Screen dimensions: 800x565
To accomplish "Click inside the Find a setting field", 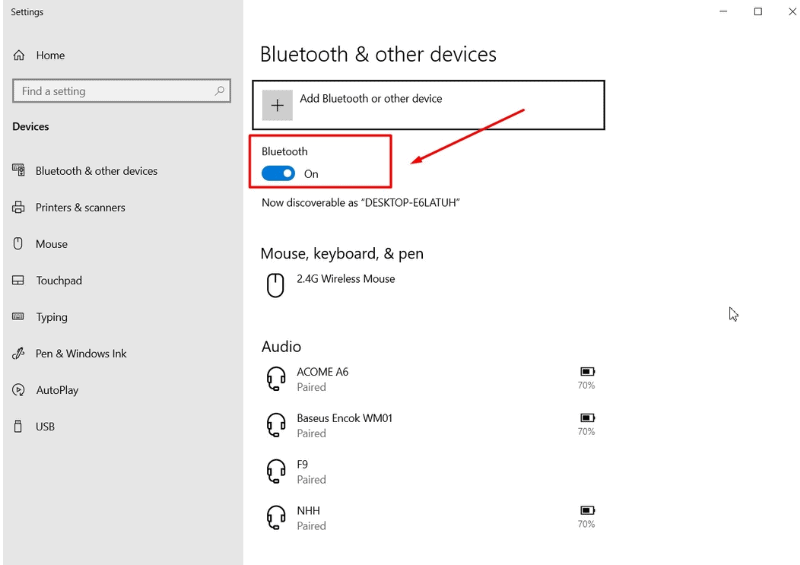I will (x=110, y=91).
